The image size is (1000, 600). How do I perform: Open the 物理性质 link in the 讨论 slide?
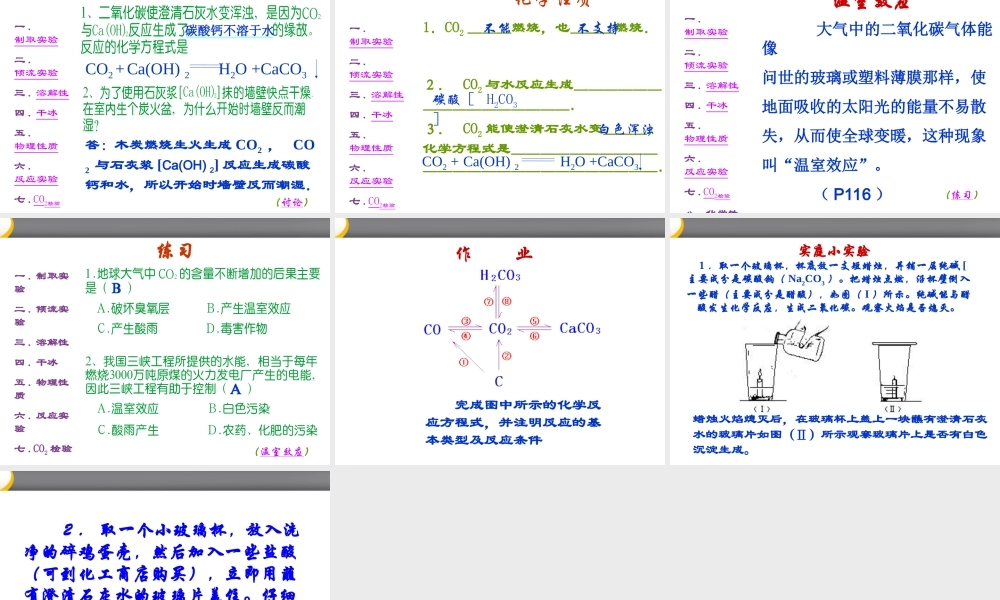point(36,146)
